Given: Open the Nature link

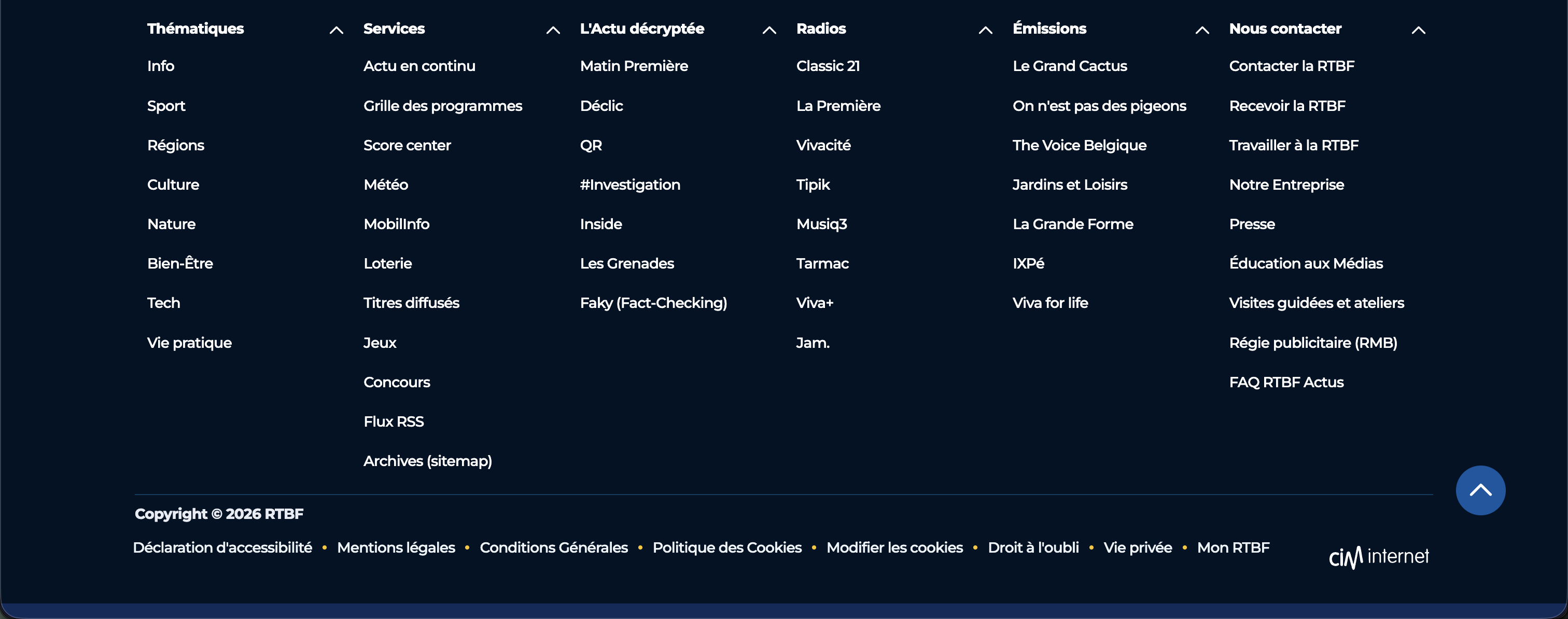Looking at the screenshot, I should point(172,224).
